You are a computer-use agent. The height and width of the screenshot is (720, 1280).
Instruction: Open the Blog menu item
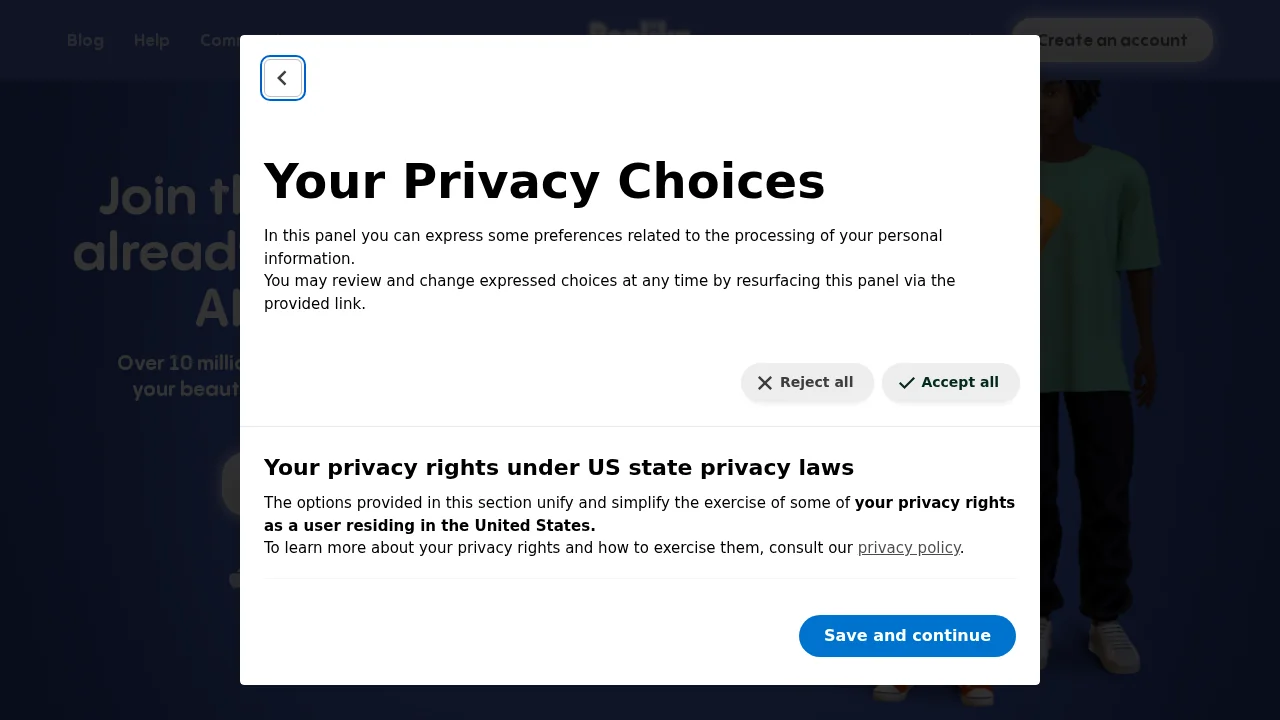(x=85, y=40)
